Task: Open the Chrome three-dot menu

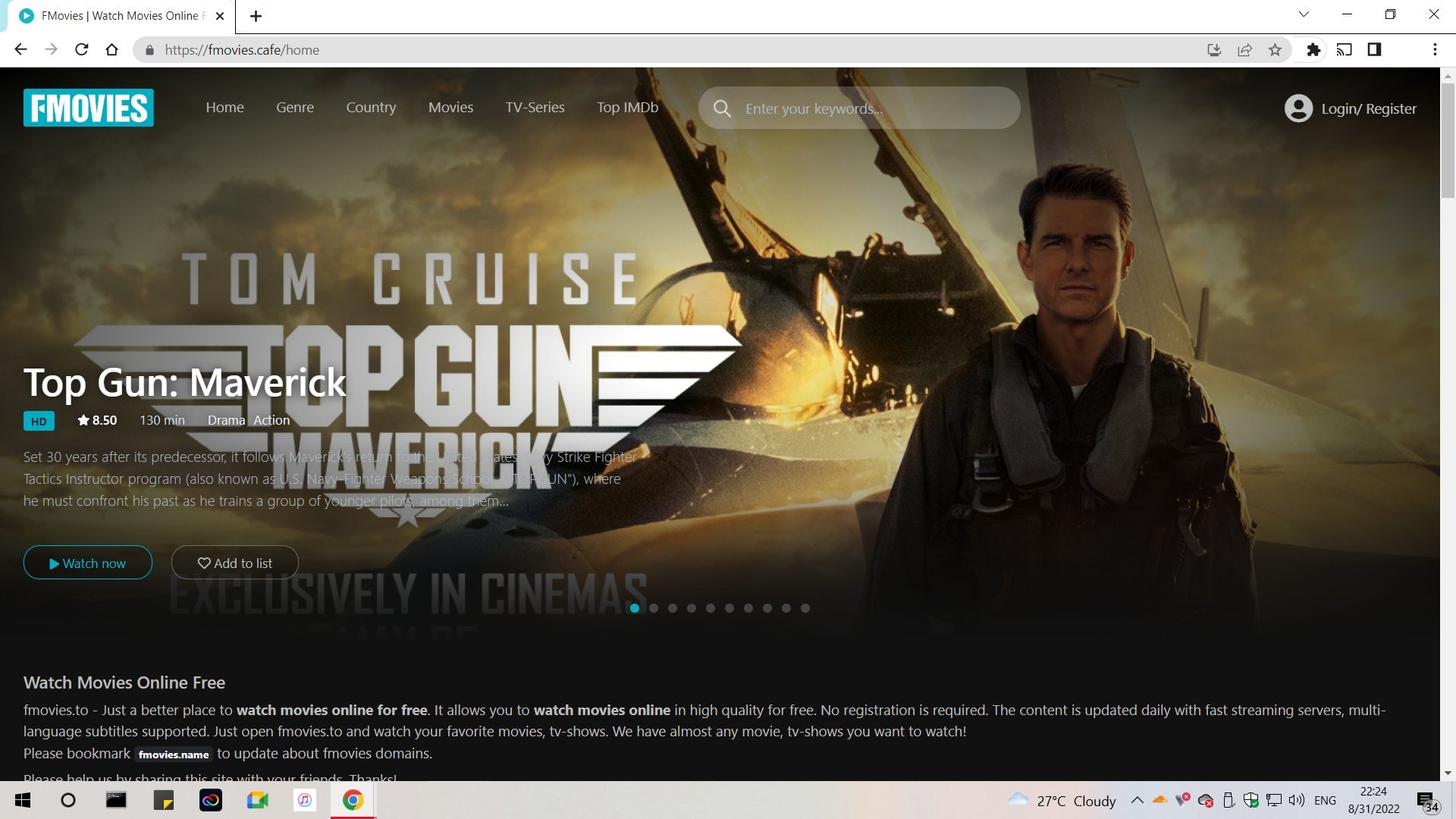Action: click(x=1435, y=50)
